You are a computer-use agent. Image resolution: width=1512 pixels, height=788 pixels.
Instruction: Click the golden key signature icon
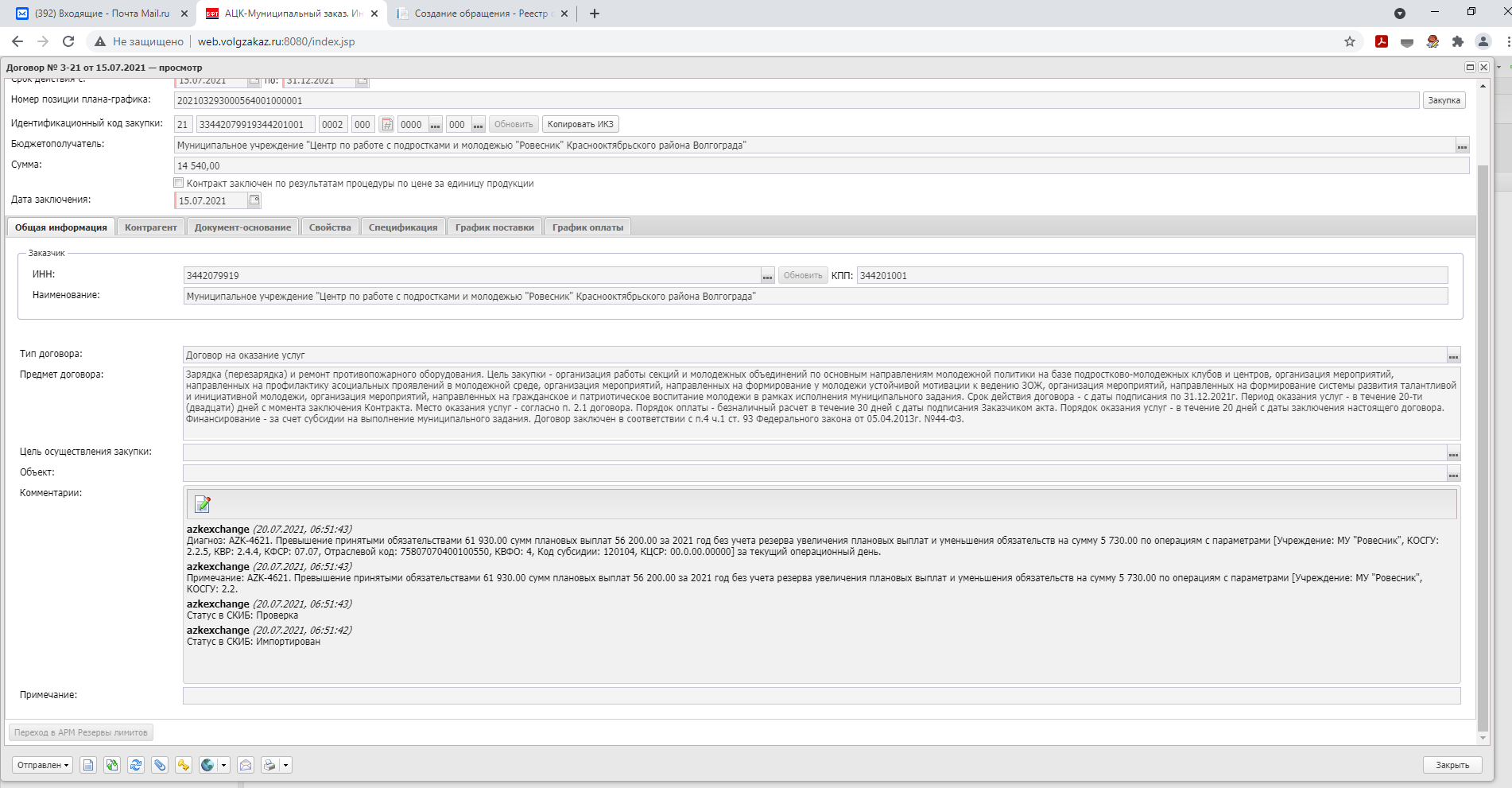184,765
